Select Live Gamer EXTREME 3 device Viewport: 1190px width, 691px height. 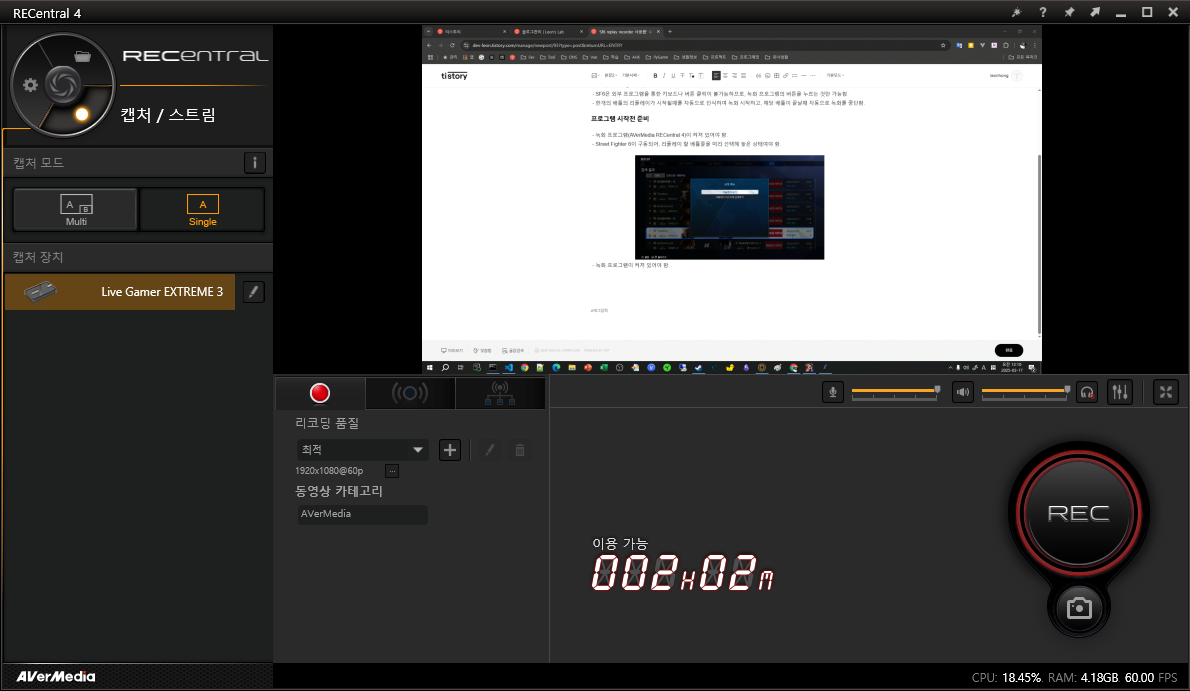tap(120, 292)
